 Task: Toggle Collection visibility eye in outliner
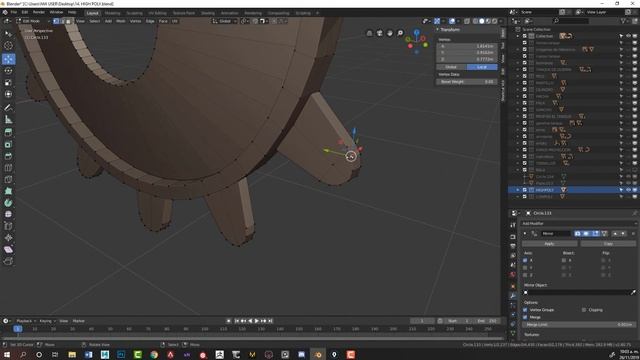click(x=629, y=36)
